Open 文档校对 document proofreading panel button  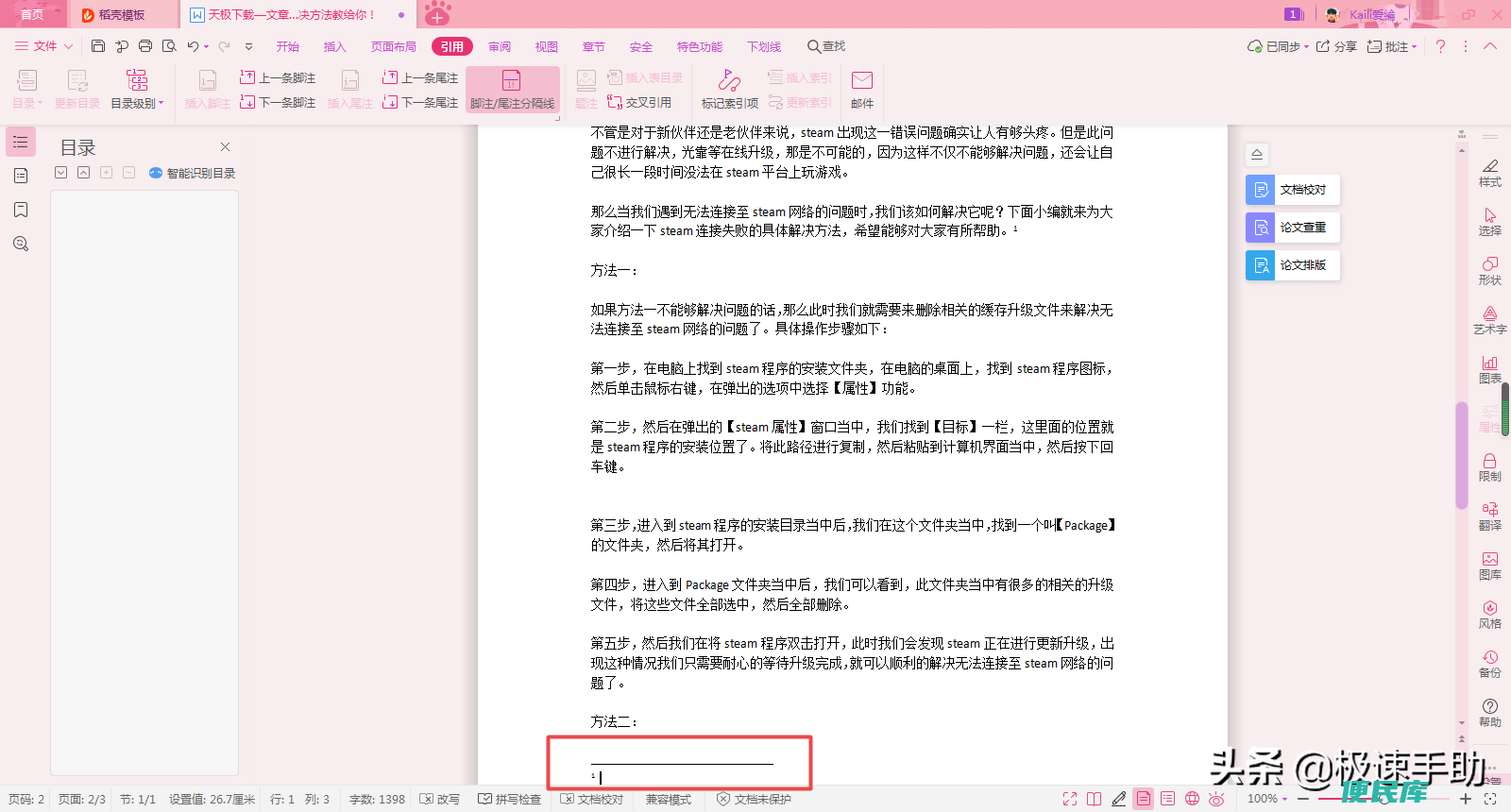(x=1293, y=190)
